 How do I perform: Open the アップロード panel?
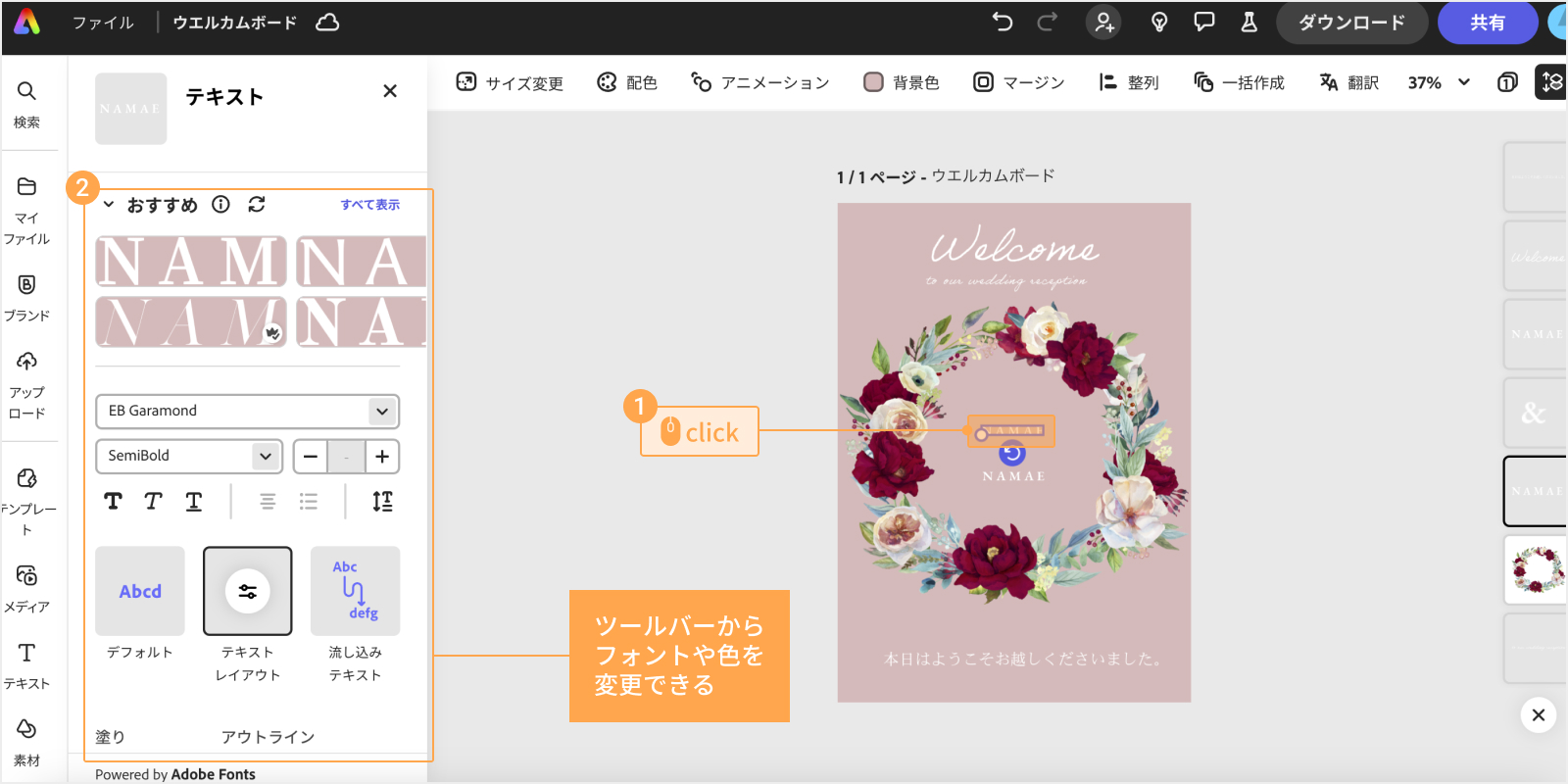(x=26, y=385)
